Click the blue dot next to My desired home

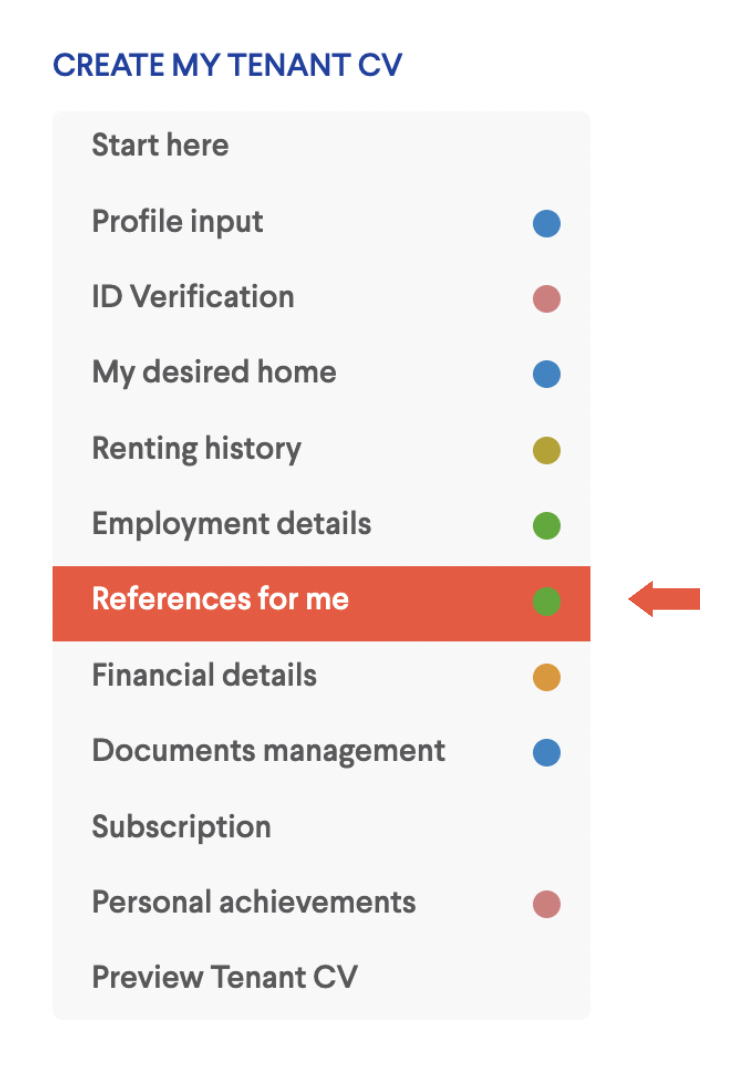(546, 374)
